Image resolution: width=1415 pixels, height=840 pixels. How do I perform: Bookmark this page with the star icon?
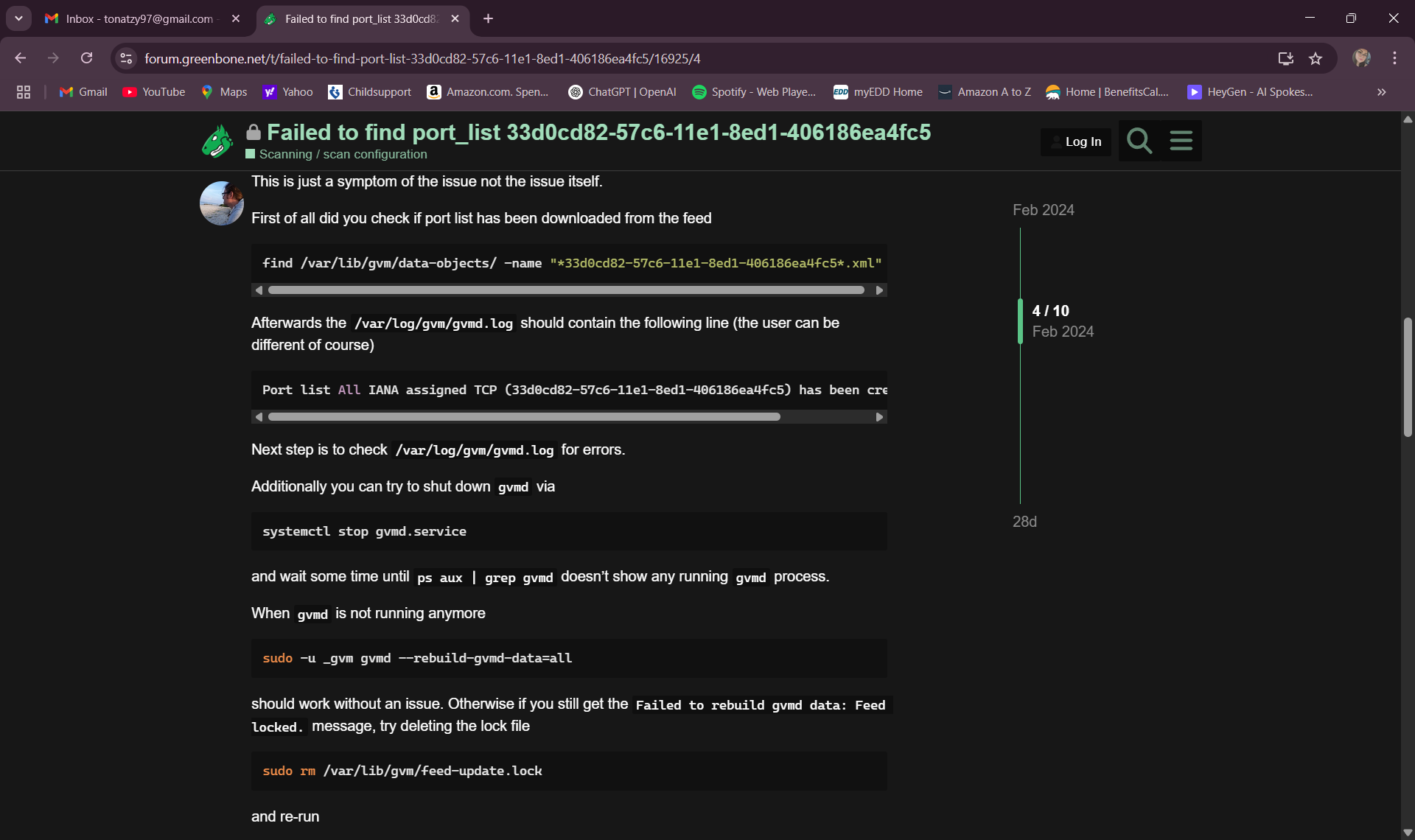click(1316, 58)
